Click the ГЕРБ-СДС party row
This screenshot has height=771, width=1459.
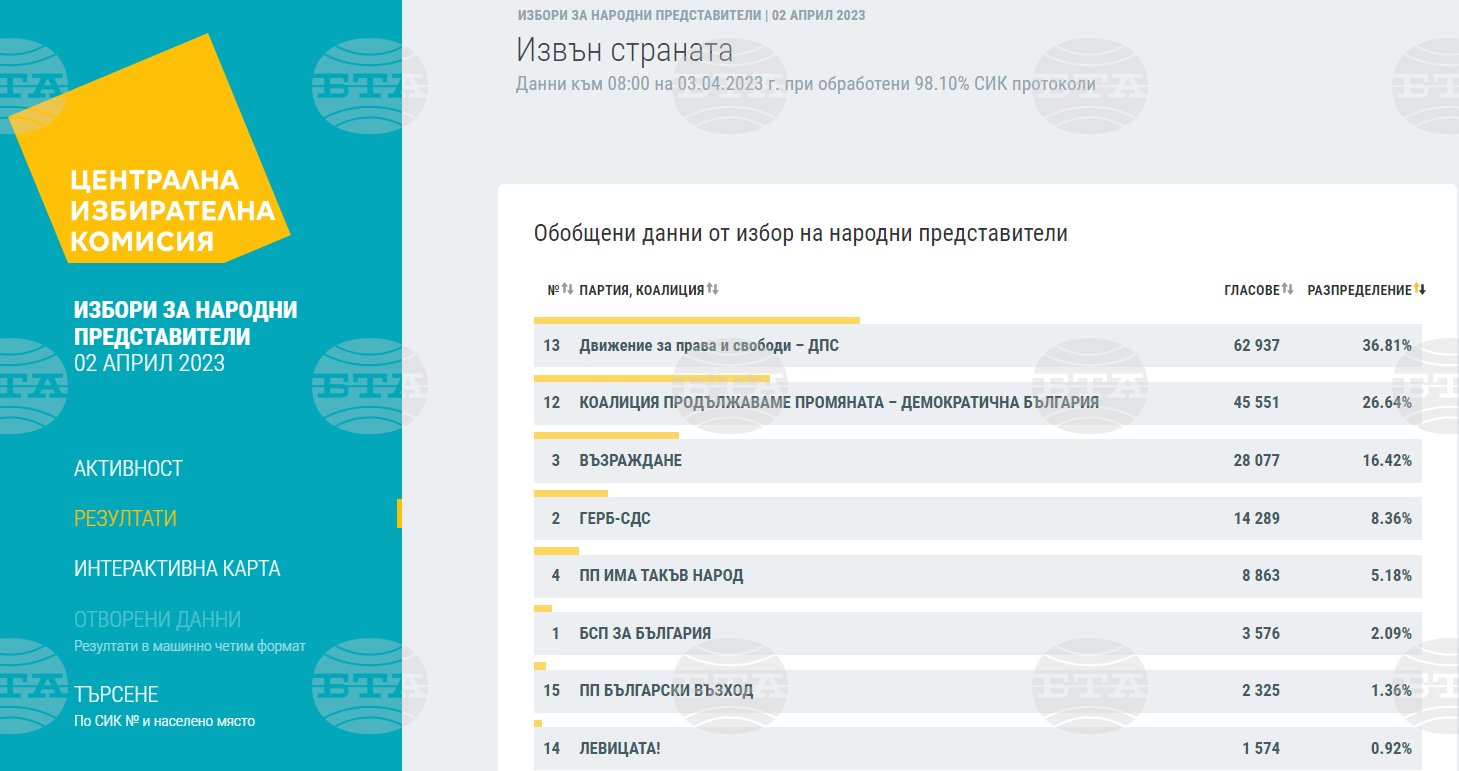pyautogui.click(x=614, y=518)
